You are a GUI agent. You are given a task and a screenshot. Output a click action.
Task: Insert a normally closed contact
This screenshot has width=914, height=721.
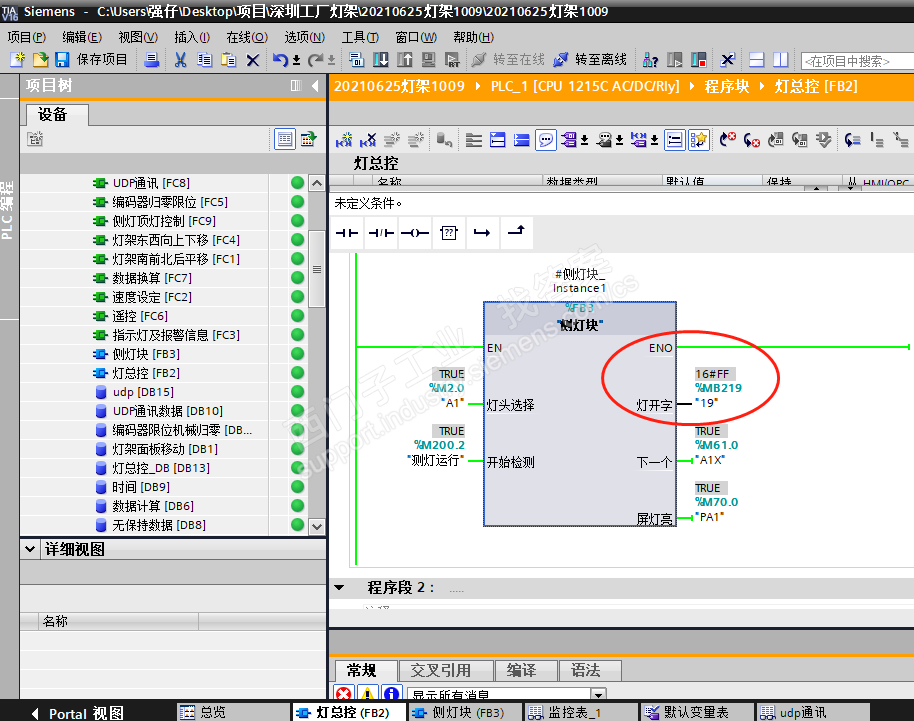point(381,233)
